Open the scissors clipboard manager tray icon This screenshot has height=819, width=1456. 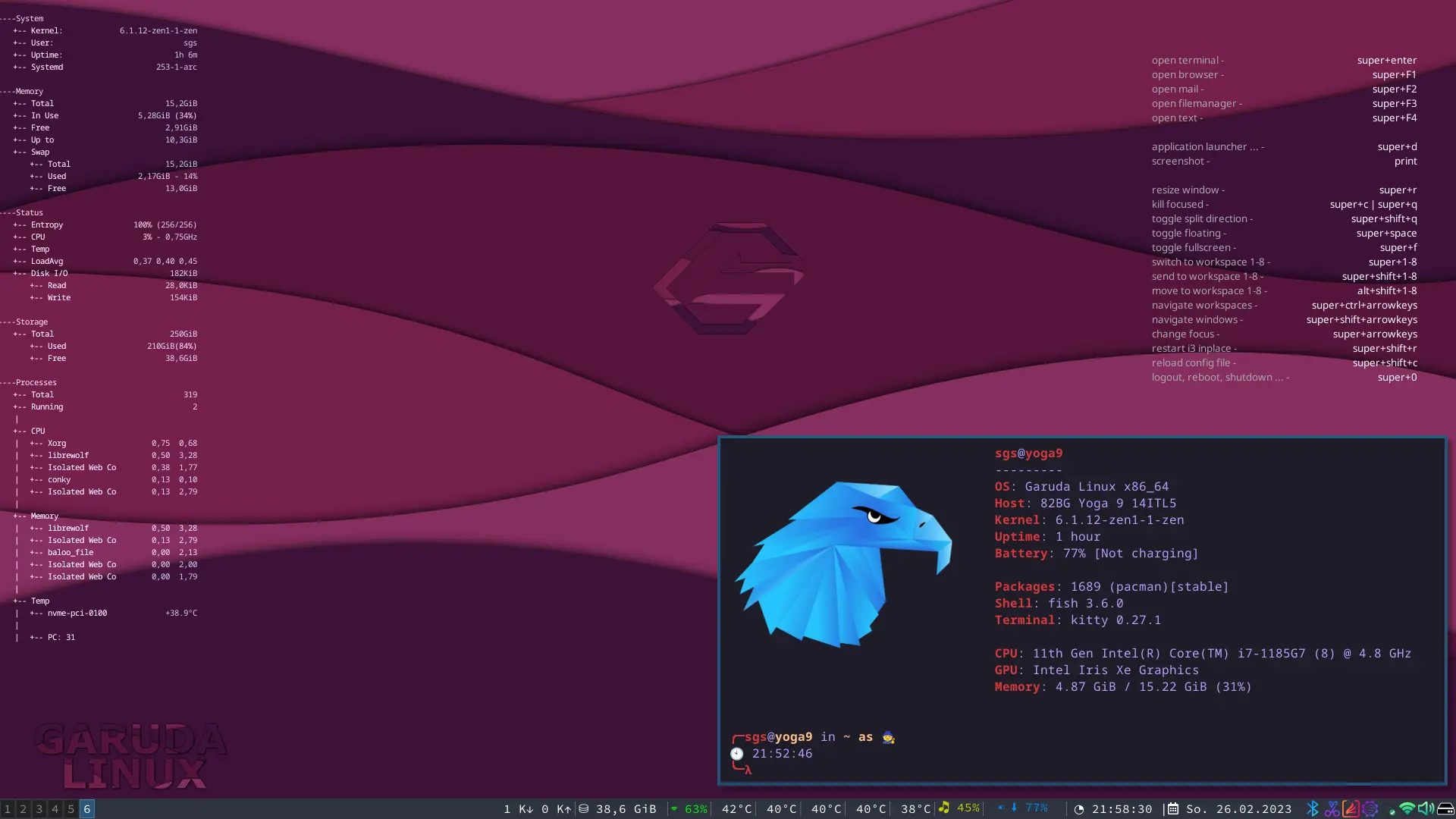click(1332, 809)
